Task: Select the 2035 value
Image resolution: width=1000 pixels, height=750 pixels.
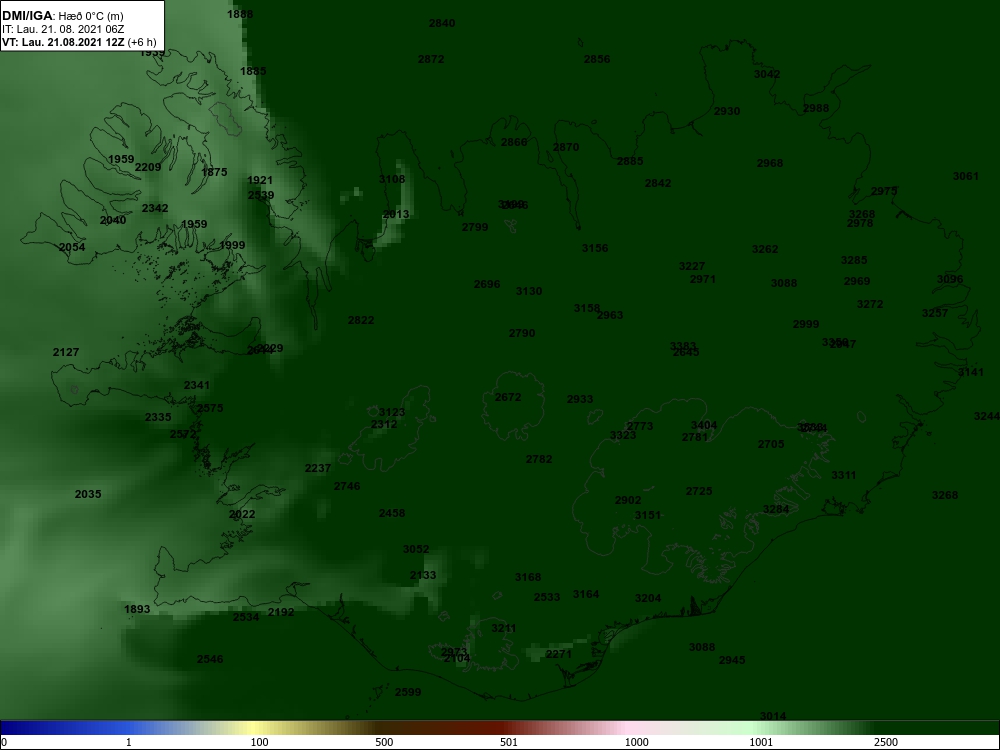Action: click(x=88, y=494)
